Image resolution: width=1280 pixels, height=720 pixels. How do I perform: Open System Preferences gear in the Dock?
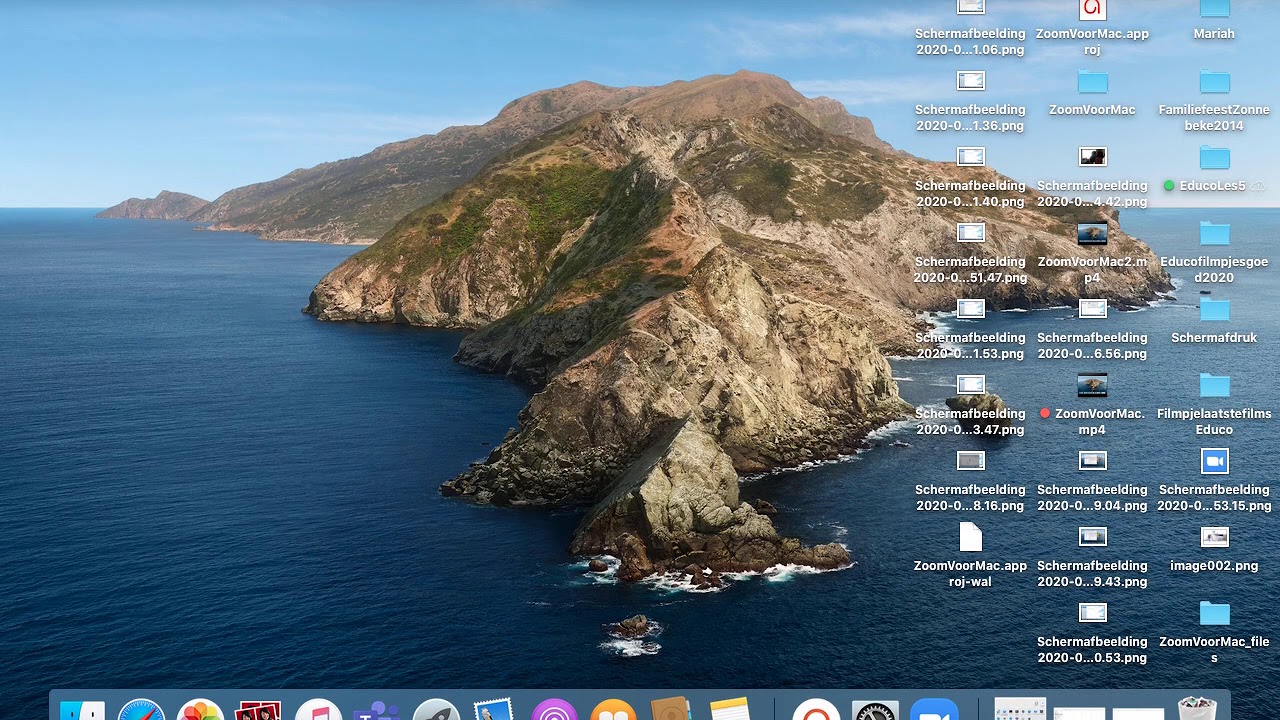[x=875, y=710]
